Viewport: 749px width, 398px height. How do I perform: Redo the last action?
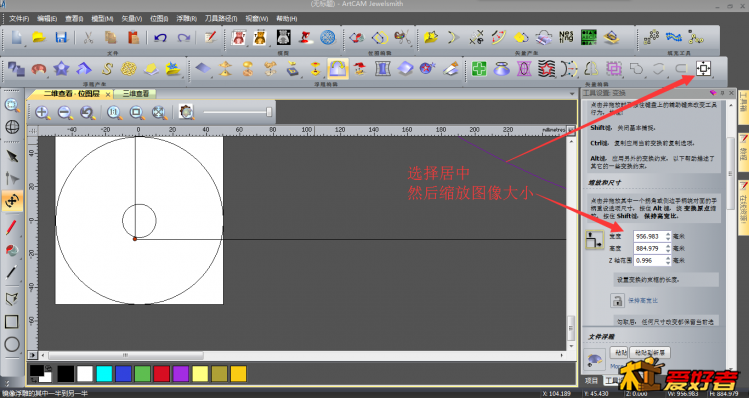(183, 37)
